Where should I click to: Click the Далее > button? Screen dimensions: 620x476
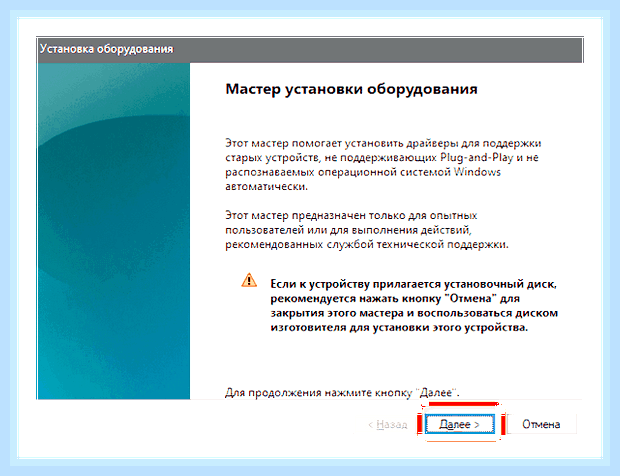tap(459, 424)
